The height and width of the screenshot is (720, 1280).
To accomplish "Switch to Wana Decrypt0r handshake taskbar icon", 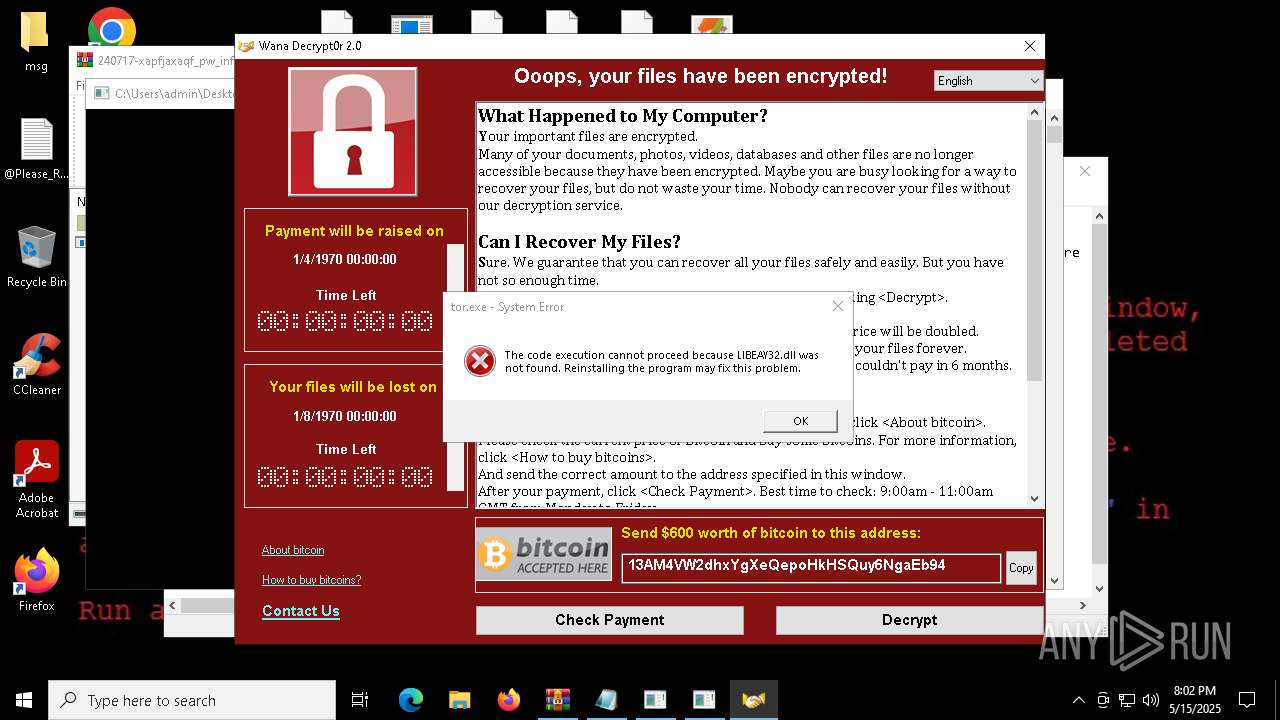I will coord(753,700).
